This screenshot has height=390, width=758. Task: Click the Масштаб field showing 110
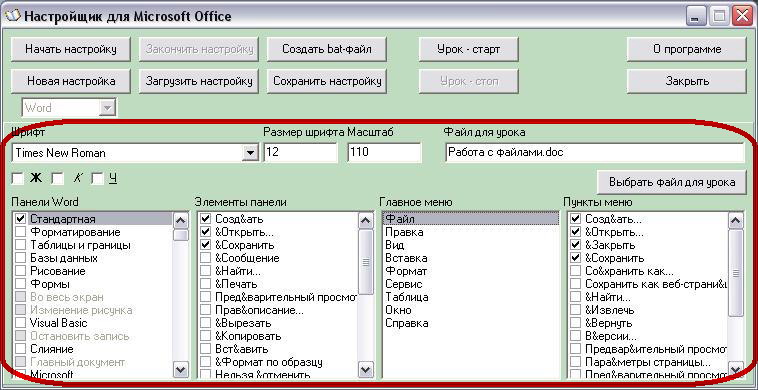(384, 153)
